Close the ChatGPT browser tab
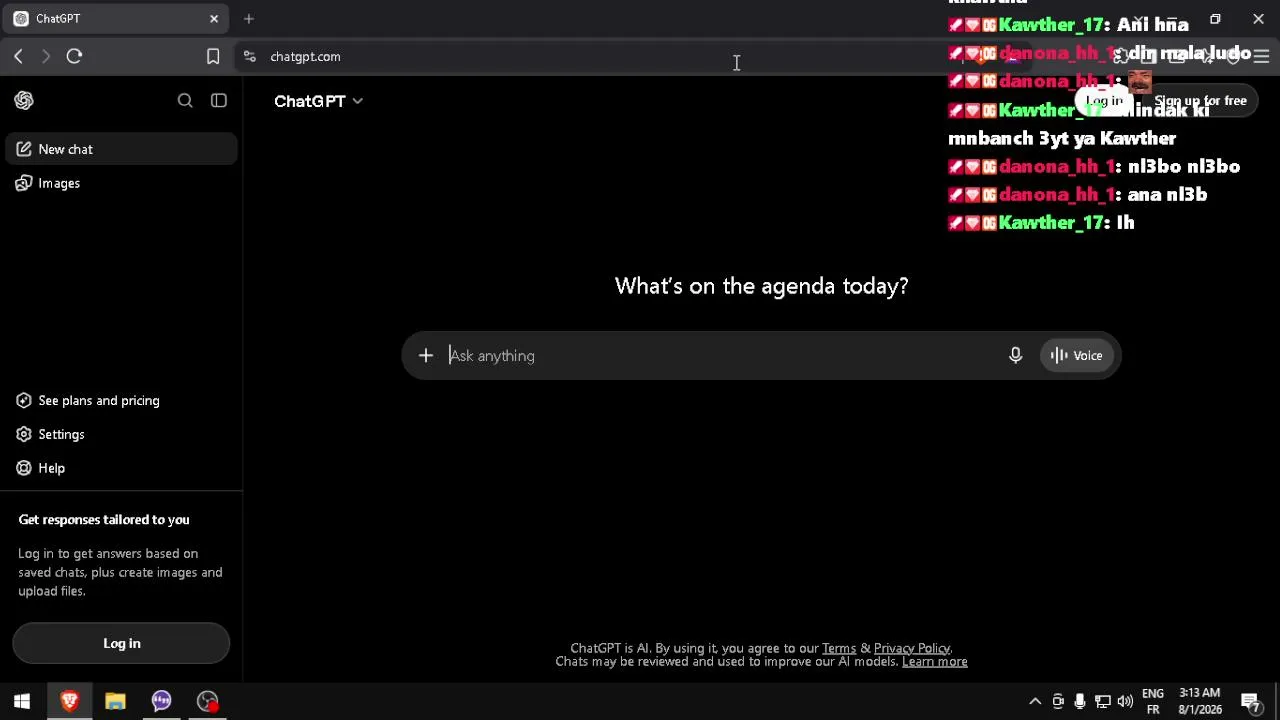Image resolution: width=1280 pixels, height=720 pixels. pyautogui.click(x=214, y=19)
